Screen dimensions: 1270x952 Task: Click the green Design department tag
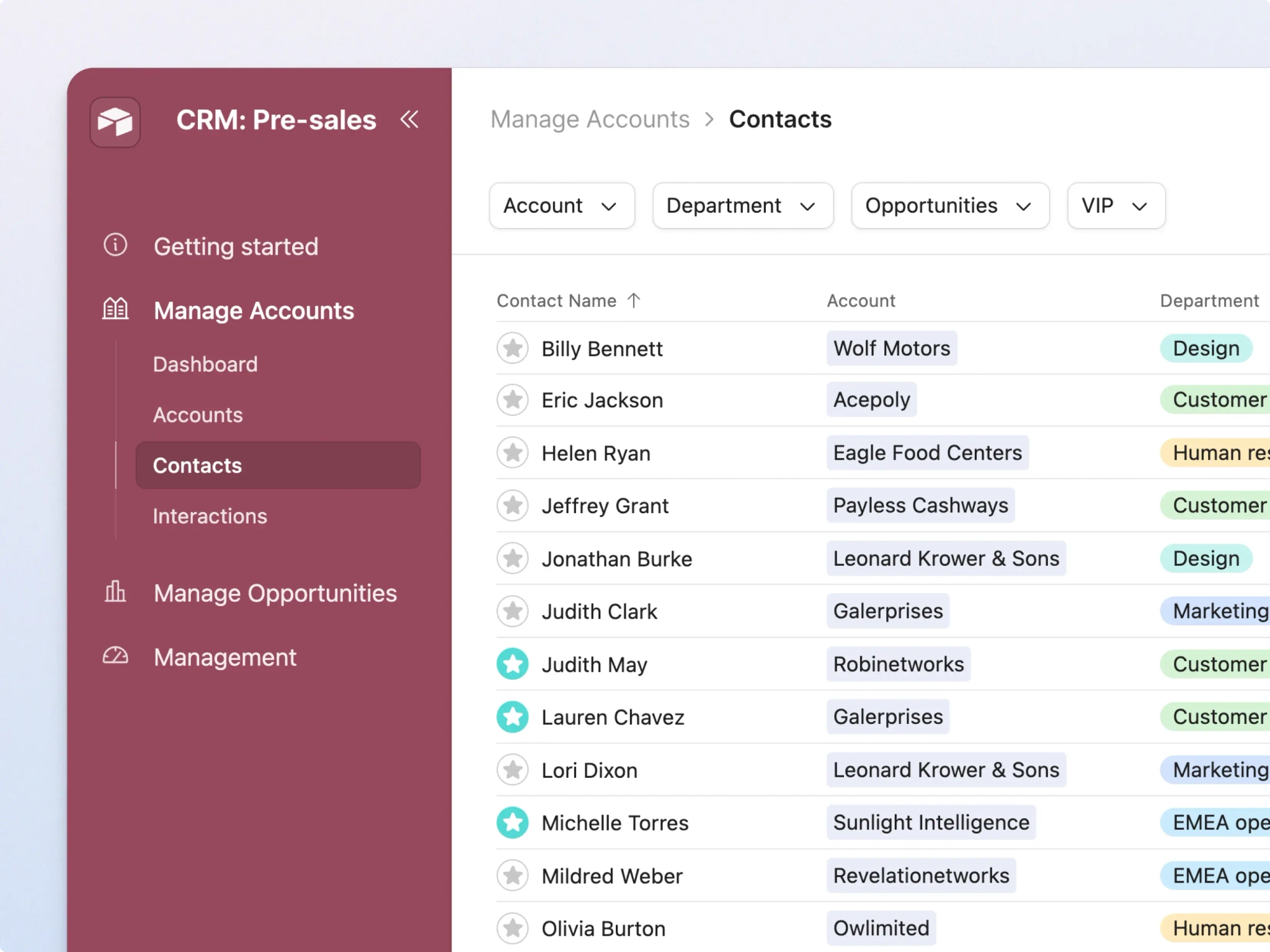1205,348
